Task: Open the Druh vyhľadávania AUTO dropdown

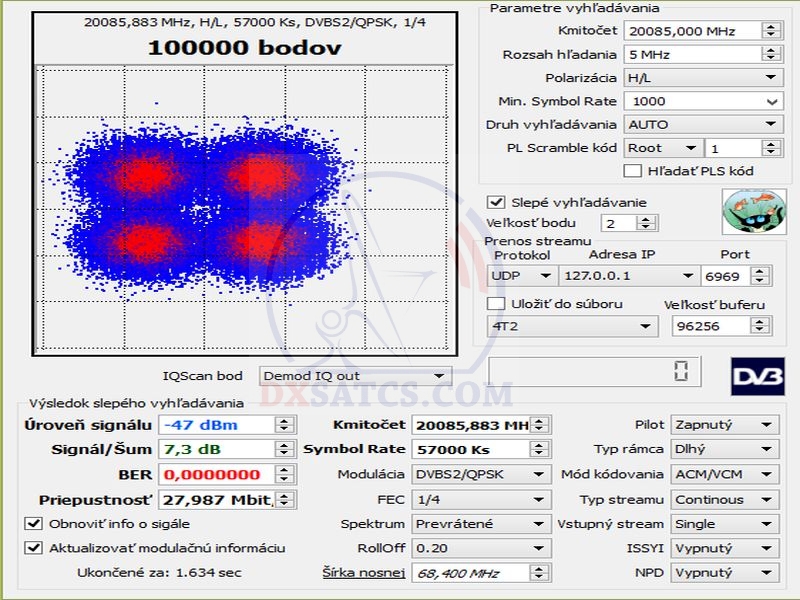Action: [x=702, y=125]
